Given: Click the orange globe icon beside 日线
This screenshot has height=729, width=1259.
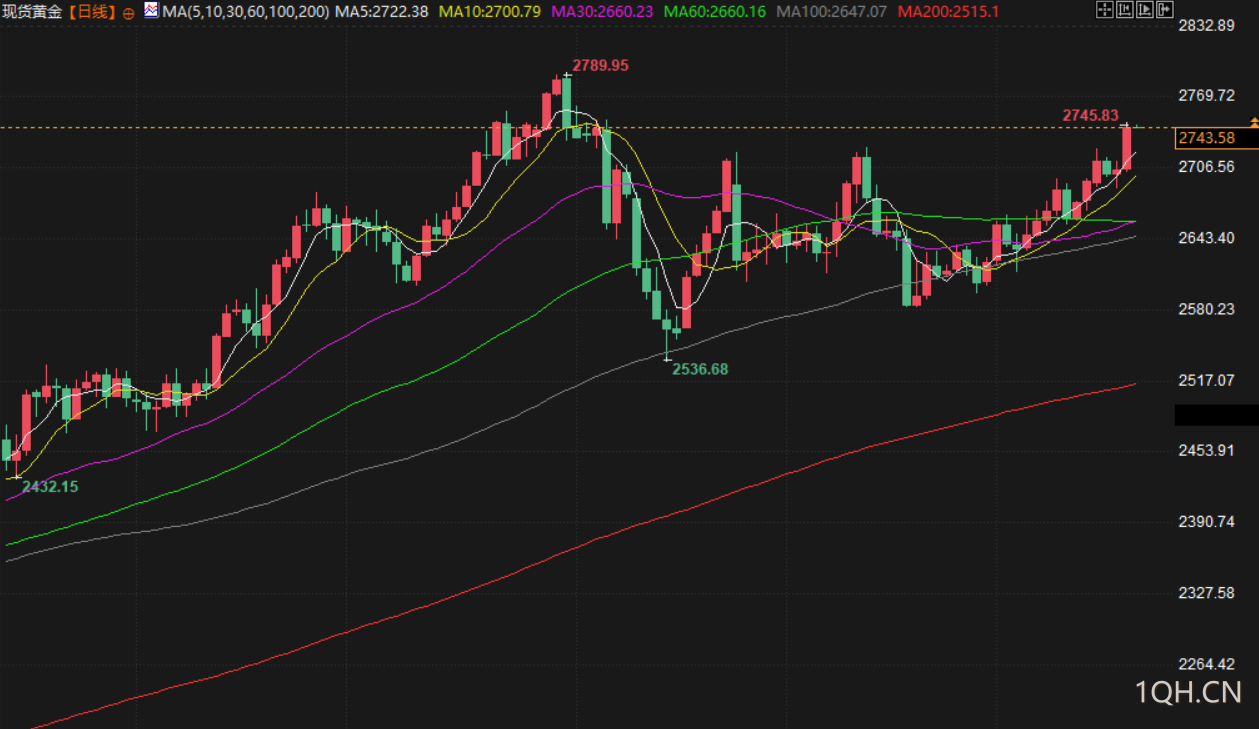Looking at the screenshot, I should click(x=128, y=12).
